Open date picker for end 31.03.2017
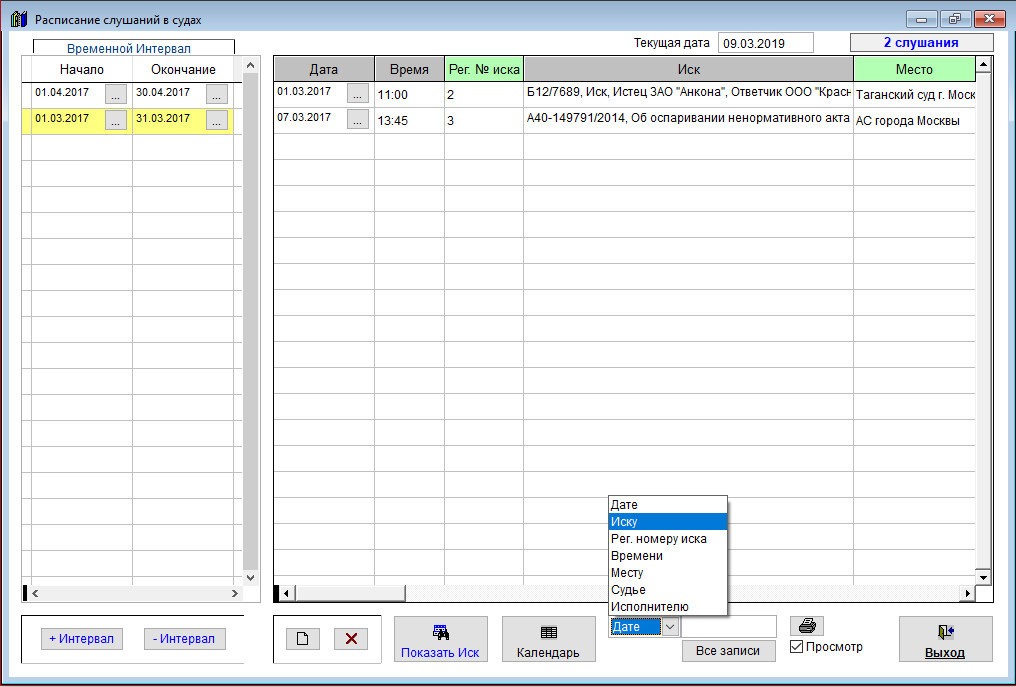The width and height of the screenshot is (1016, 687). pos(217,120)
